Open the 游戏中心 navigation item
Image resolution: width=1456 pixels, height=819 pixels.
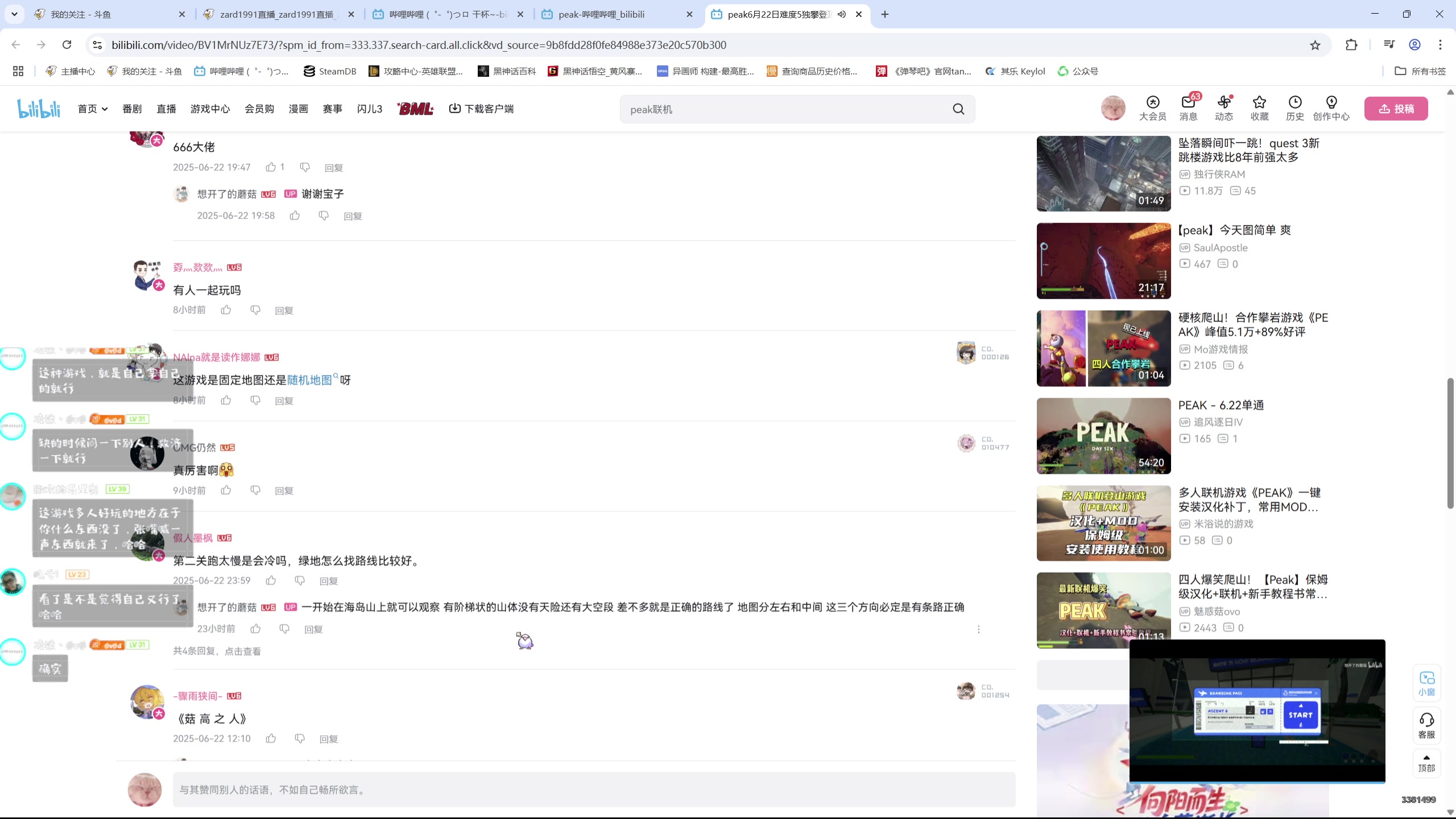coord(210,109)
